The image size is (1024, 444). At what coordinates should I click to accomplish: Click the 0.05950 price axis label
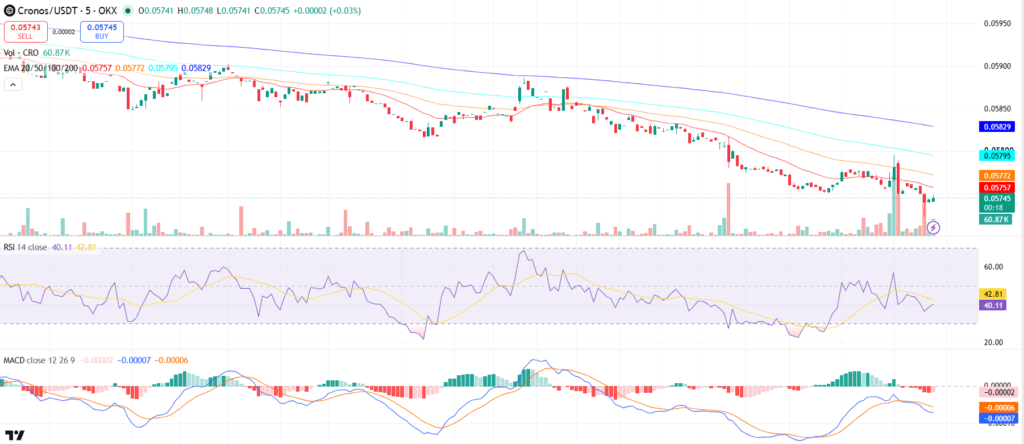pos(997,23)
